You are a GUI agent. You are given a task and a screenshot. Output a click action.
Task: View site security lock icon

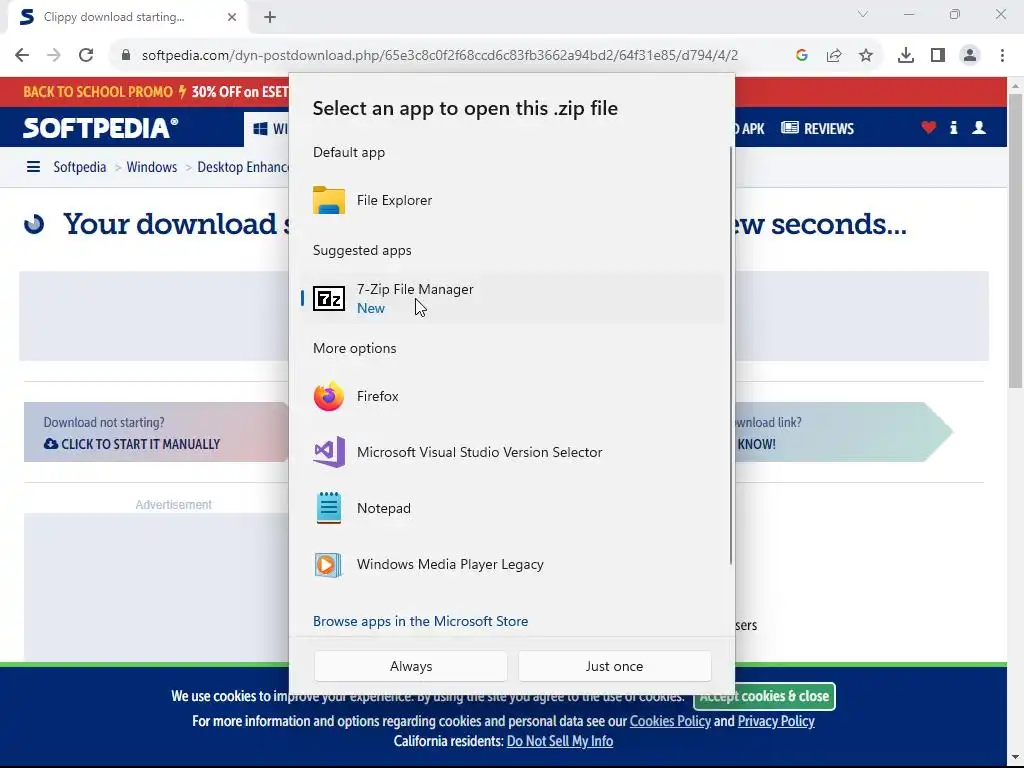[126, 56]
